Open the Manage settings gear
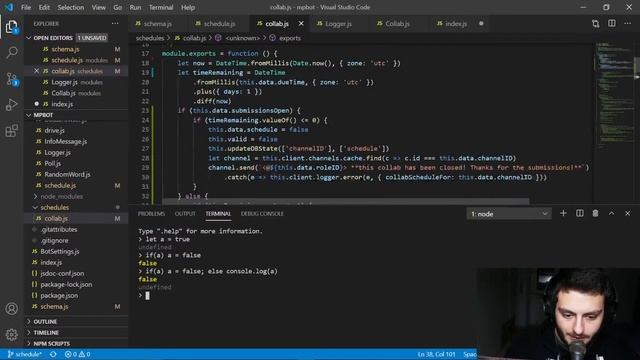The width and height of the screenshot is (640, 360). 12,335
